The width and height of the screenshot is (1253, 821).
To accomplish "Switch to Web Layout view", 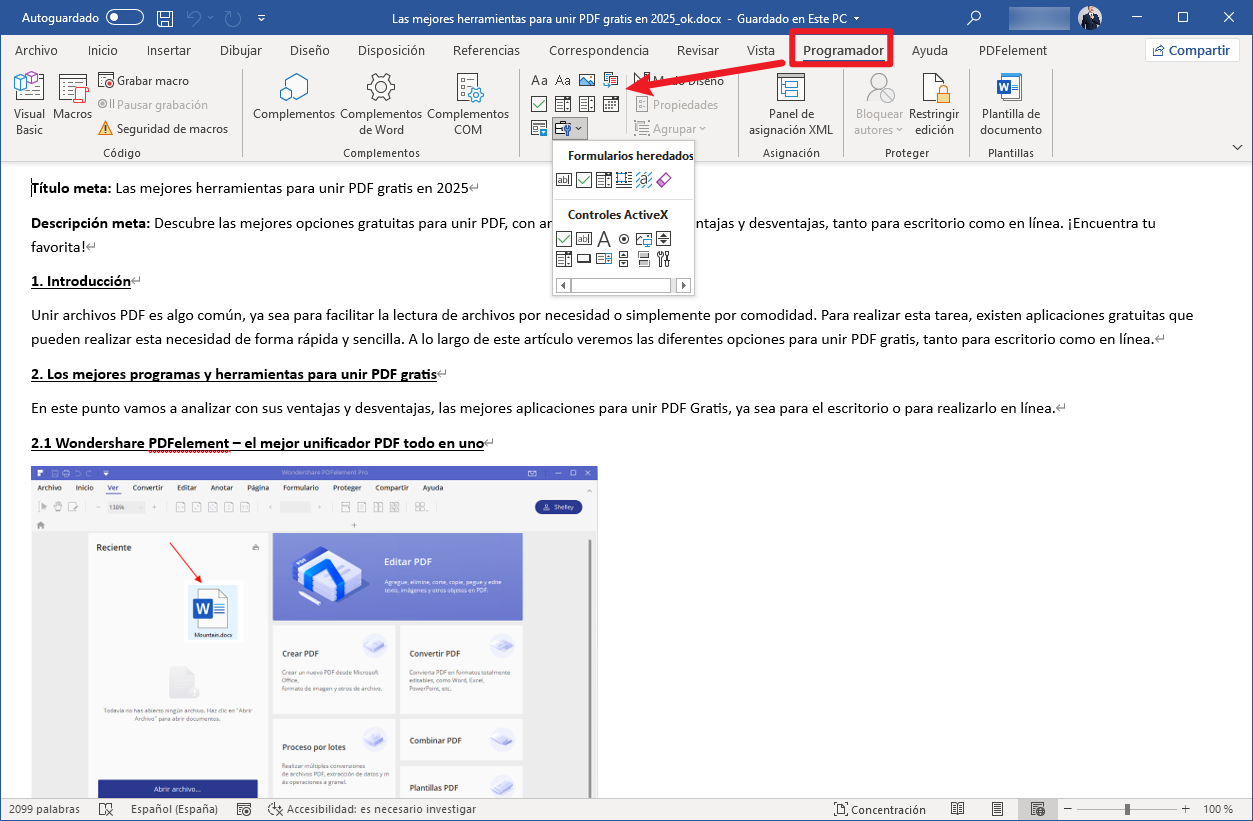I will point(1038,809).
